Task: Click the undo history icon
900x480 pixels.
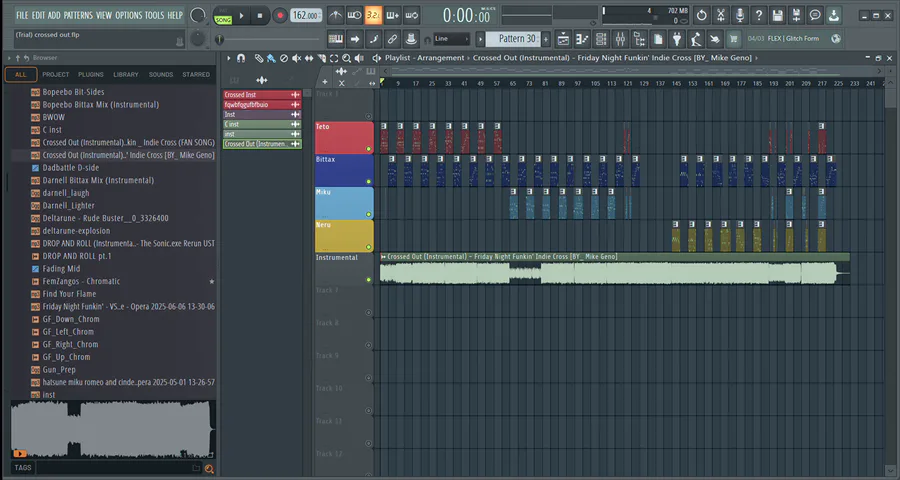Action: pos(701,16)
